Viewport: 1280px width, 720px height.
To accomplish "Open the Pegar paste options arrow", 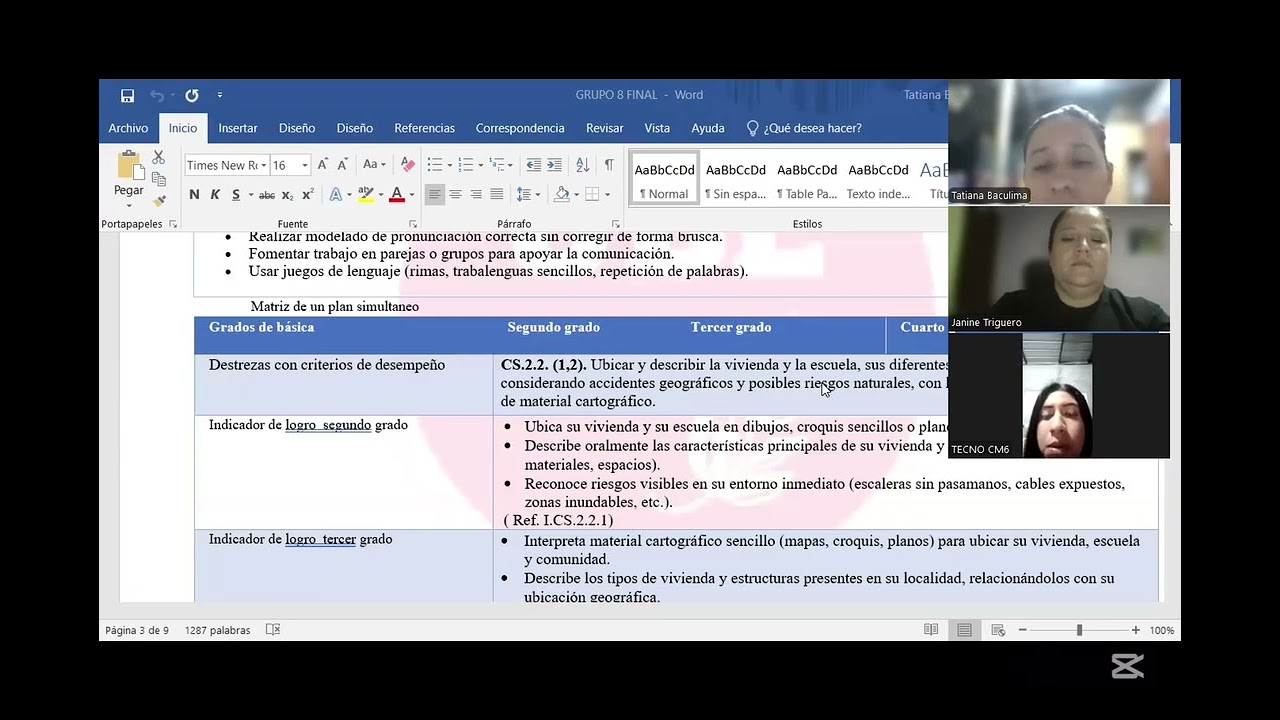I will (x=128, y=203).
